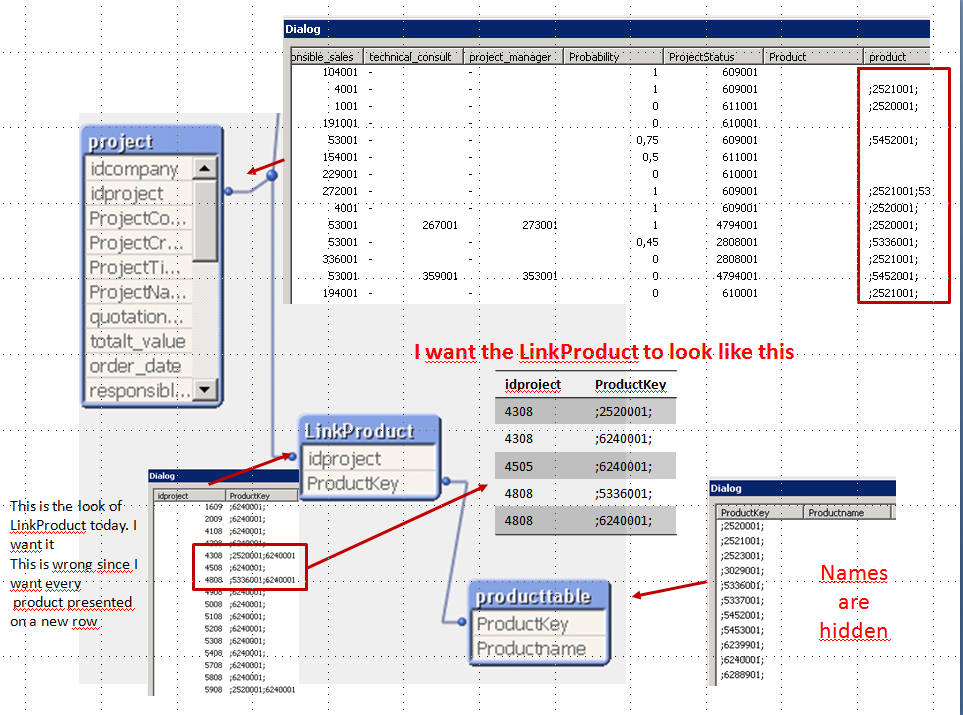
Task: Select the idproject field in project table
Action: pos(139,193)
